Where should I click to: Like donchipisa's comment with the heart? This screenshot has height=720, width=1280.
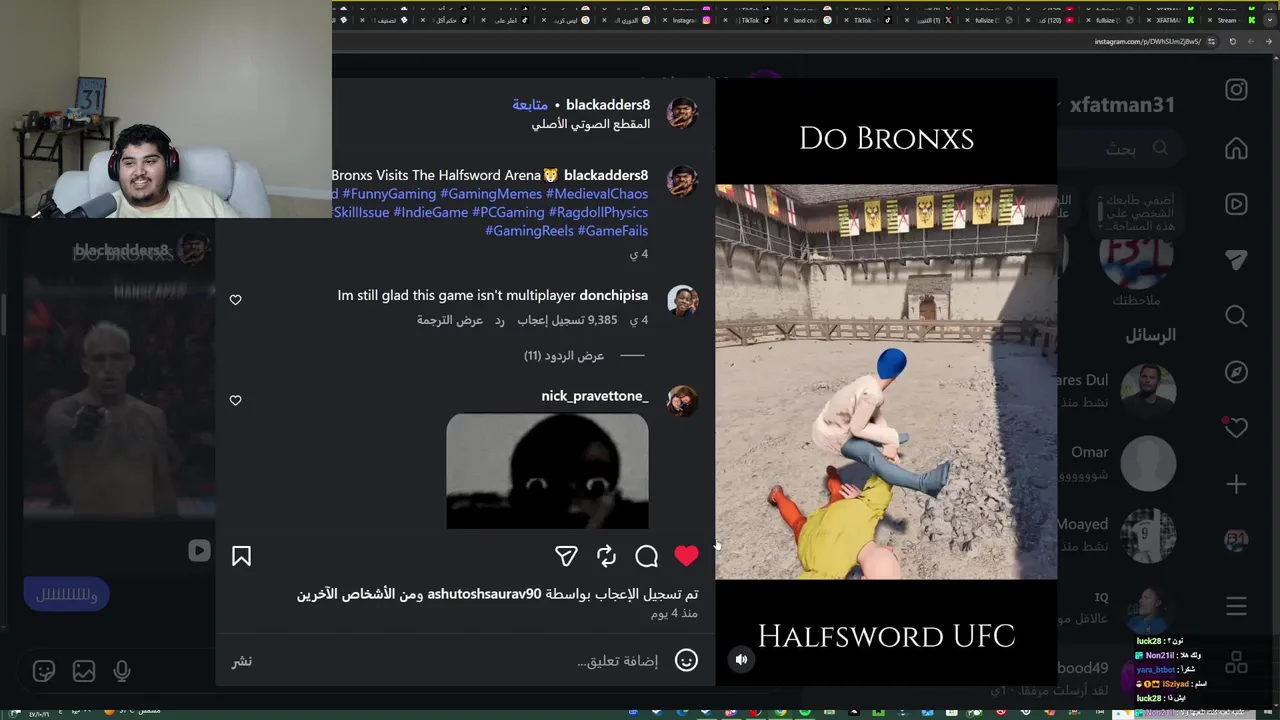coord(236,300)
